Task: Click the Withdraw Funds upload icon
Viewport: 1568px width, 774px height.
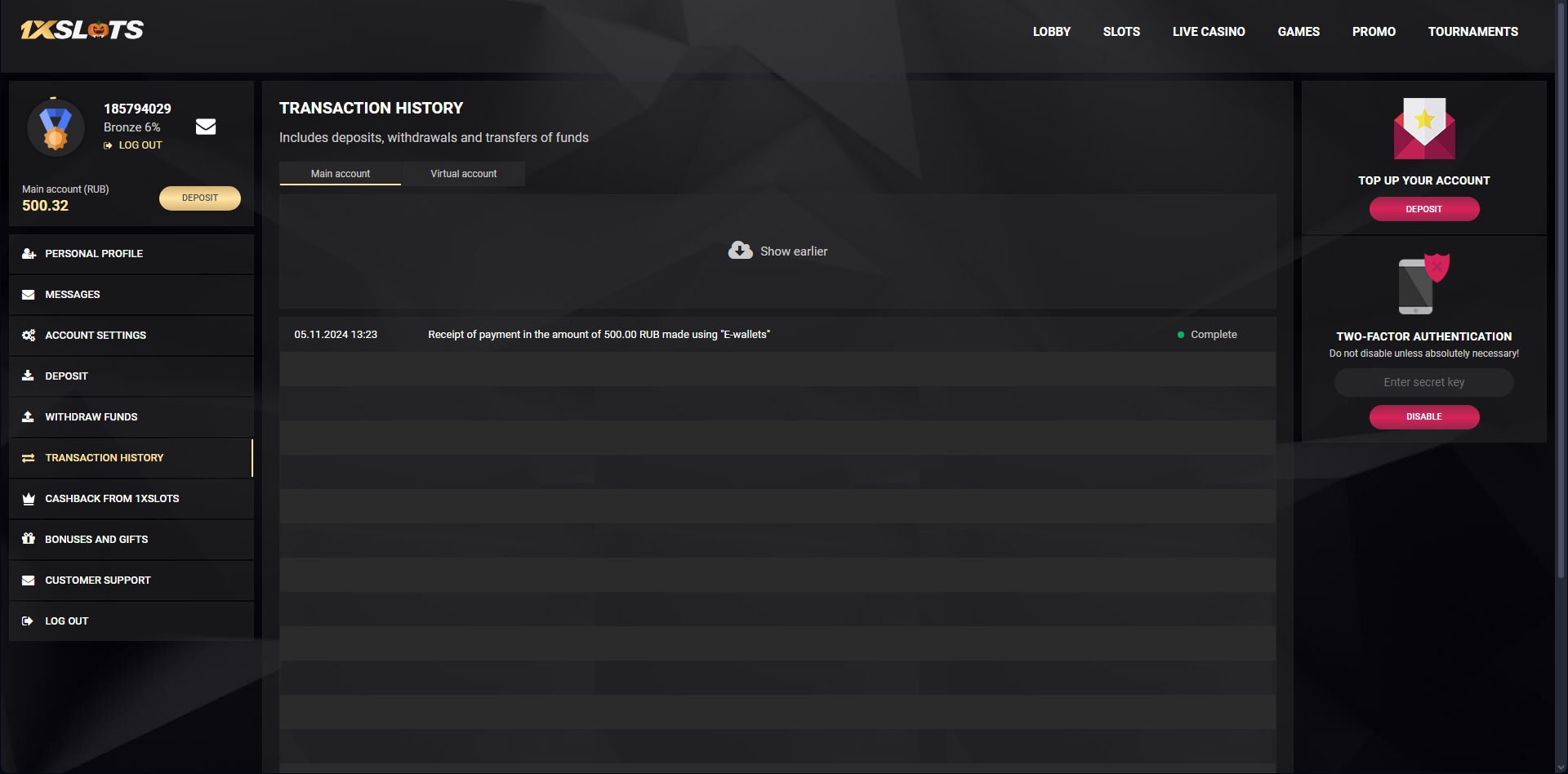Action: pyautogui.click(x=29, y=417)
